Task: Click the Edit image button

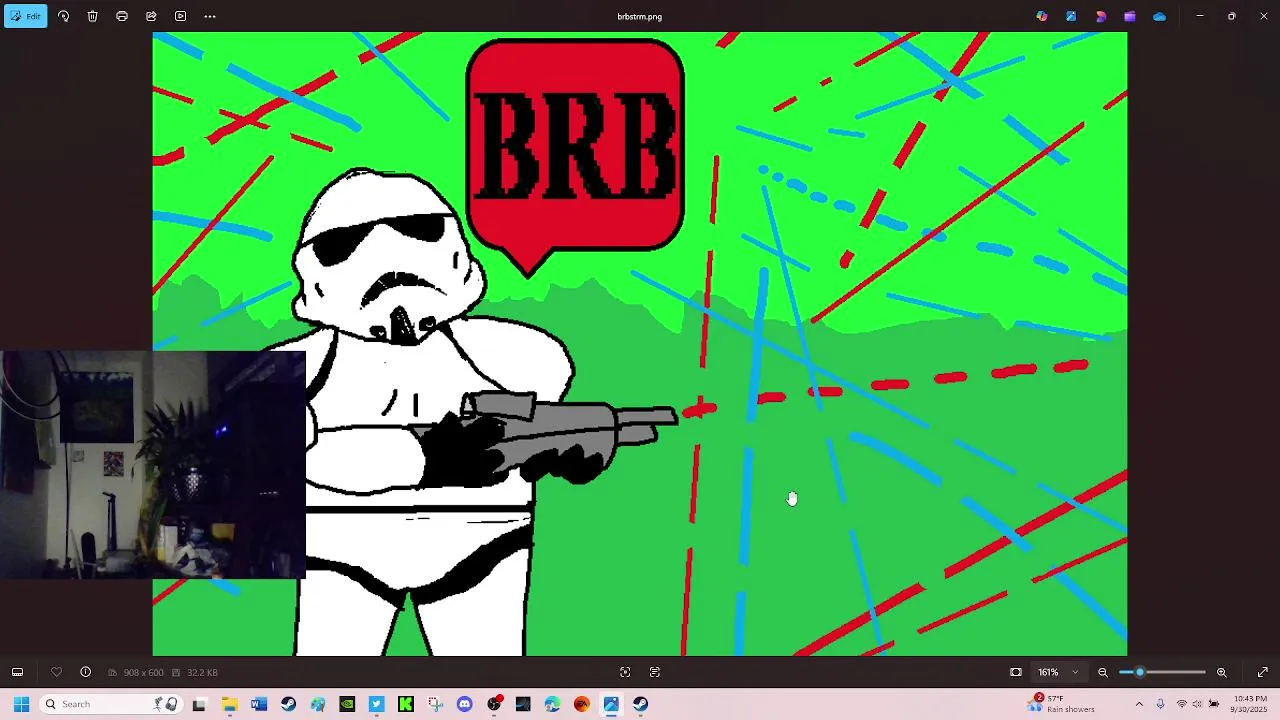Action: (25, 16)
